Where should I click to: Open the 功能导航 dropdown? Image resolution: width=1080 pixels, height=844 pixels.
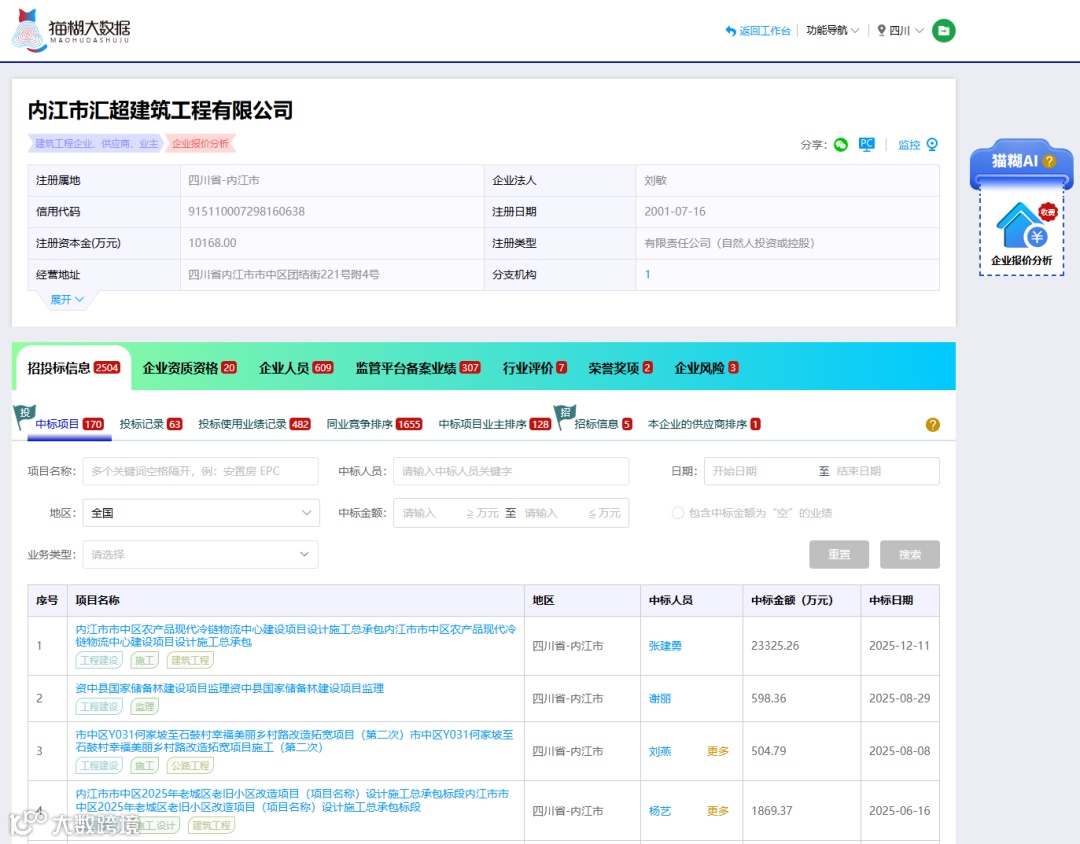pyautogui.click(x=832, y=30)
